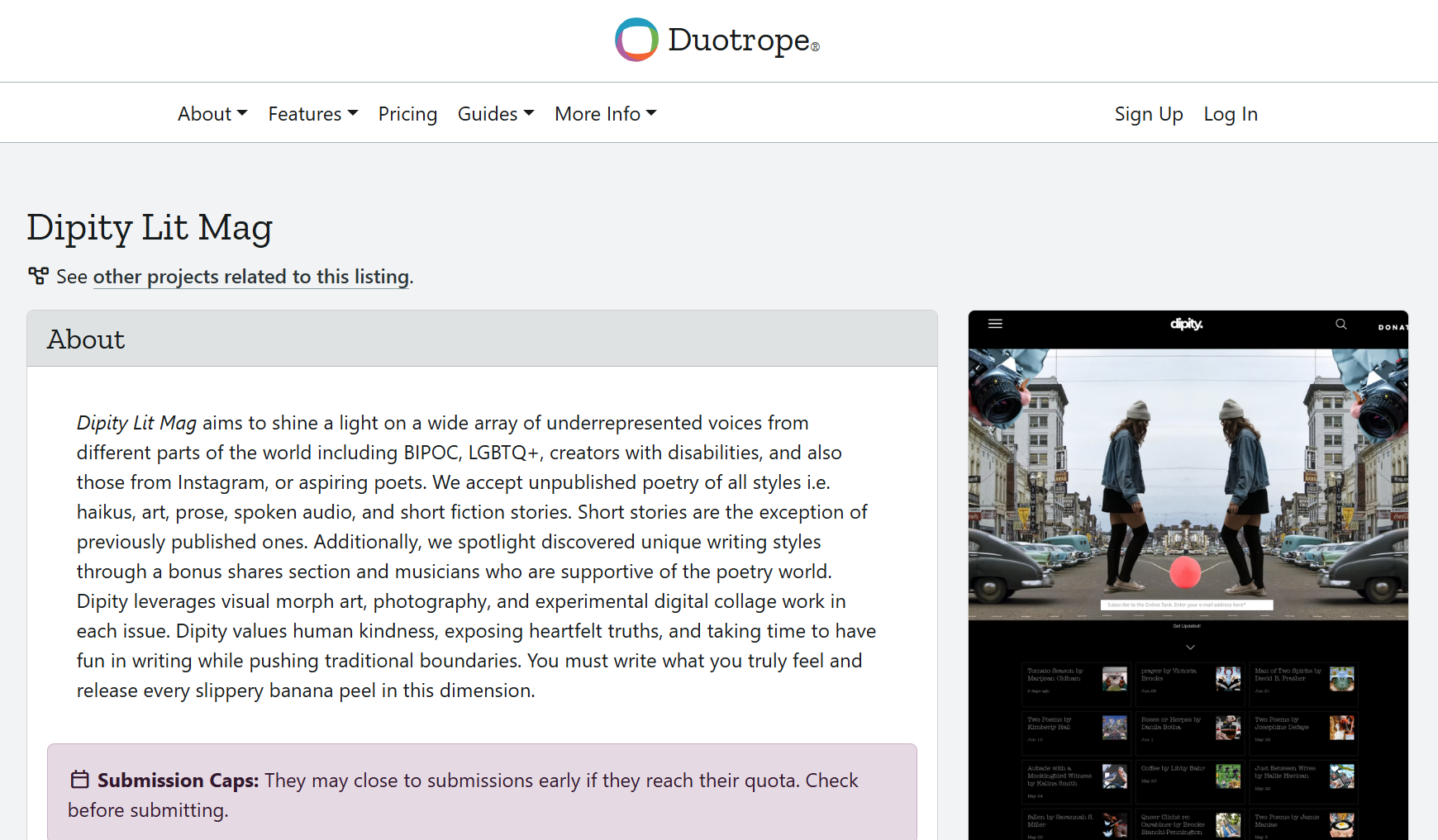Open other projects related to this listing
Image resolution: width=1438 pixels, height=840 pixels.
(x=251, y=277)
